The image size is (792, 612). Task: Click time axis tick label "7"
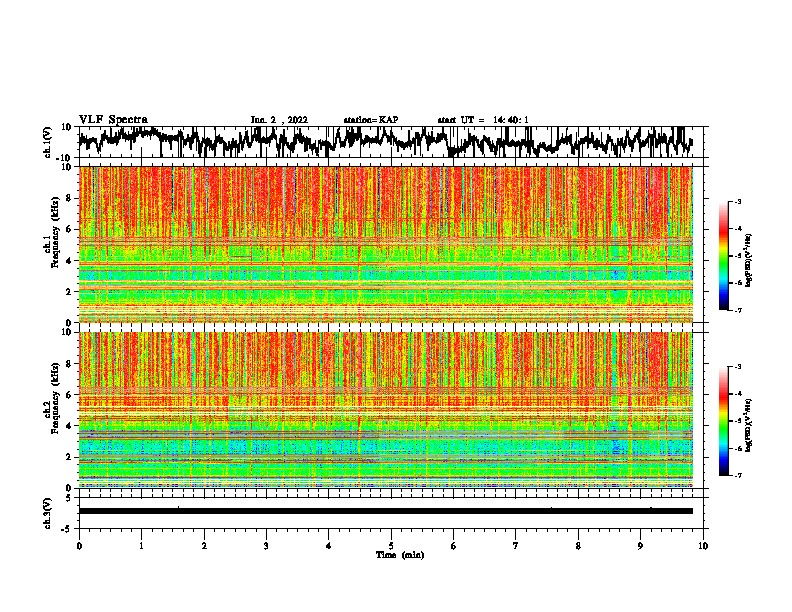[x=516, y=546]
